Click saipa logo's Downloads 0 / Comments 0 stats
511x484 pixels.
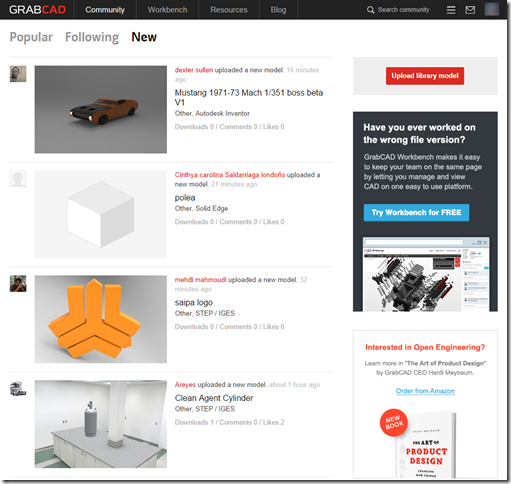pyautogui.click(x=229, y=327)
